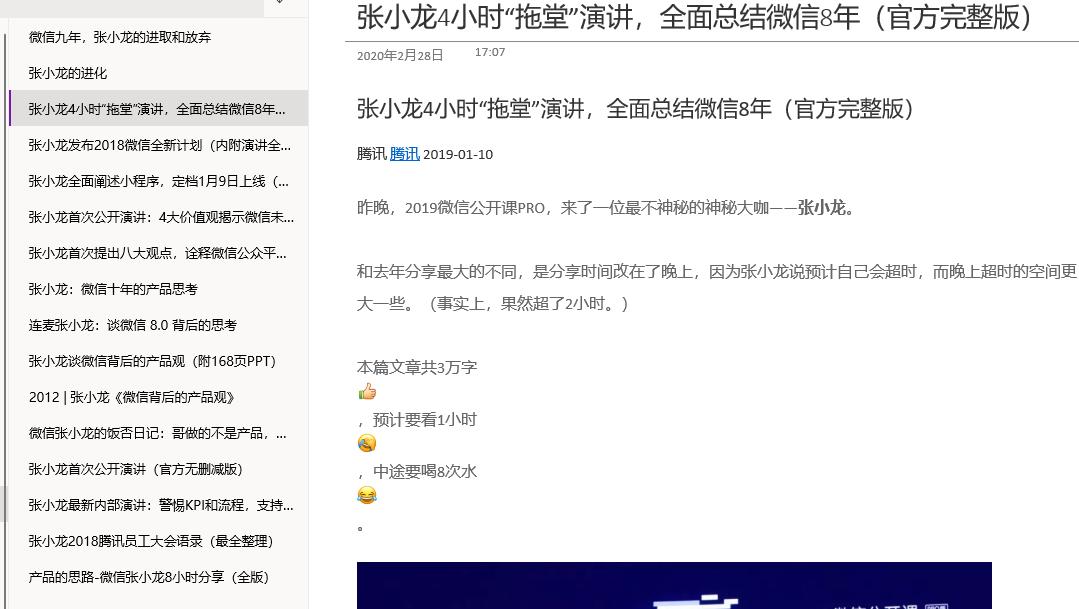Click the thumbs-up emoji in the article
Image resolution: width=1079 pixels, height=609 pixels.
coord(367,392)
